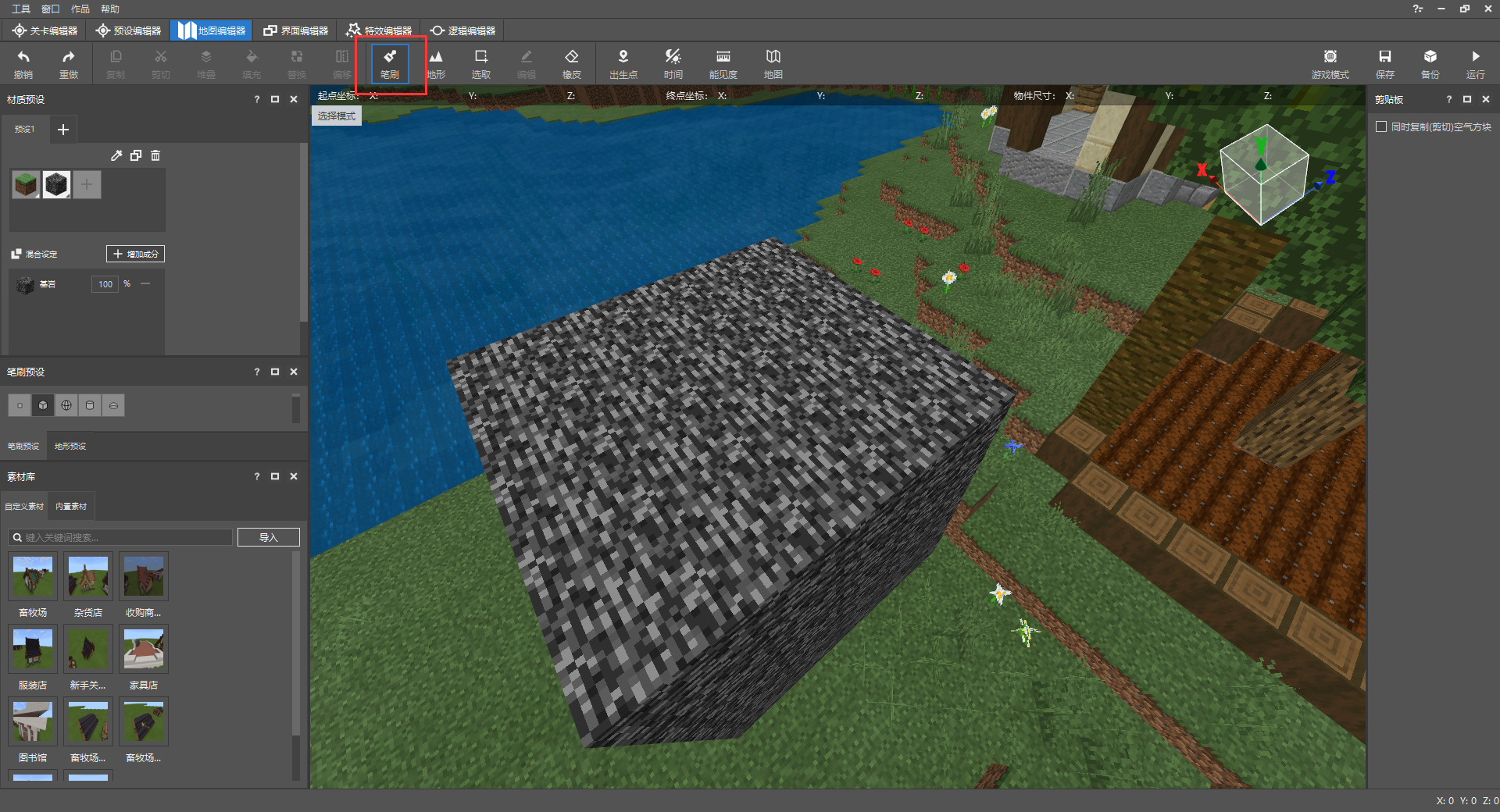Open the 时间 time setting
This screenshot has height=812, width=1500.
(x=673, y=63)
